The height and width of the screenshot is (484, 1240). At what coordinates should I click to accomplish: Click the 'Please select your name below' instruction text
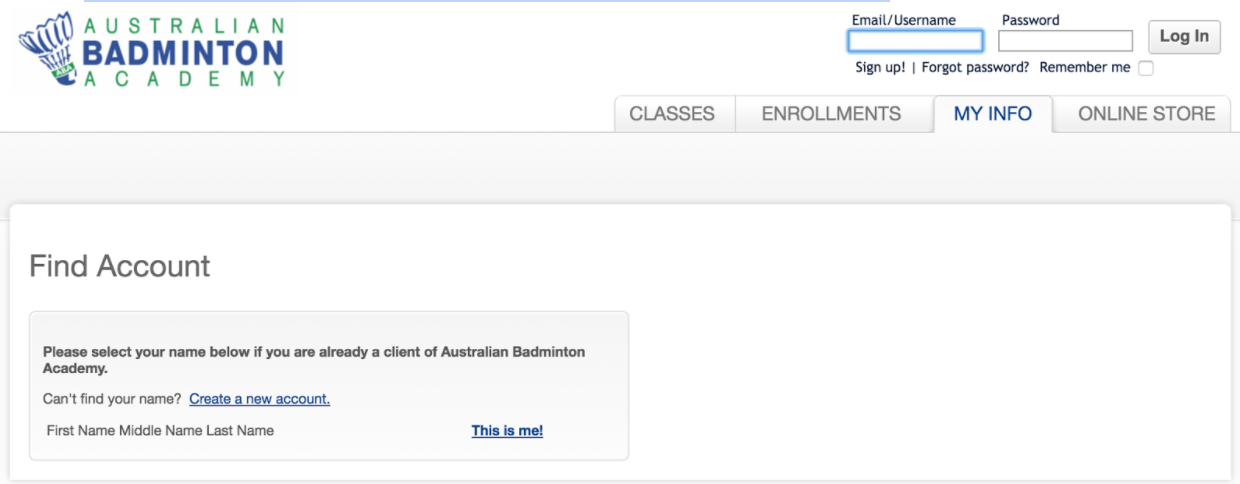tap(314, 360)
